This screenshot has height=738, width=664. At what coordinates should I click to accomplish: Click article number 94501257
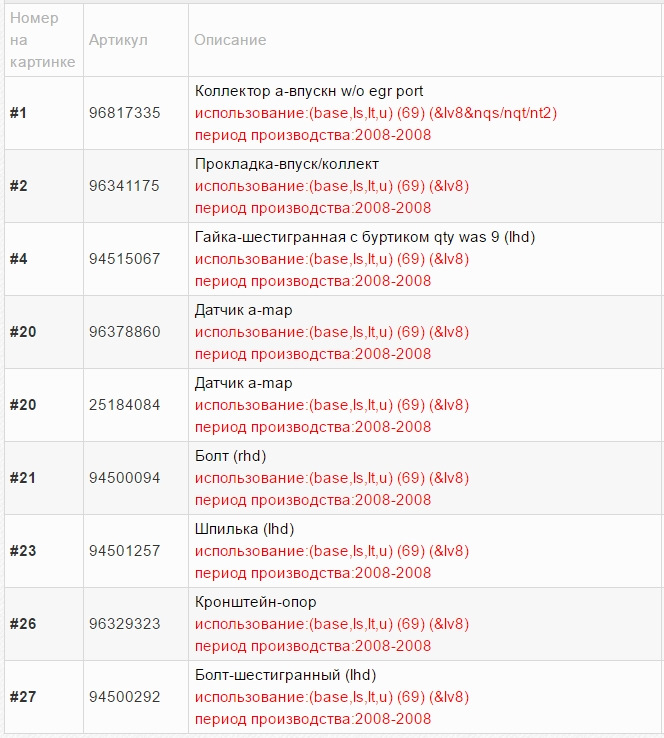pyautogui.click(x=124, y=551)
